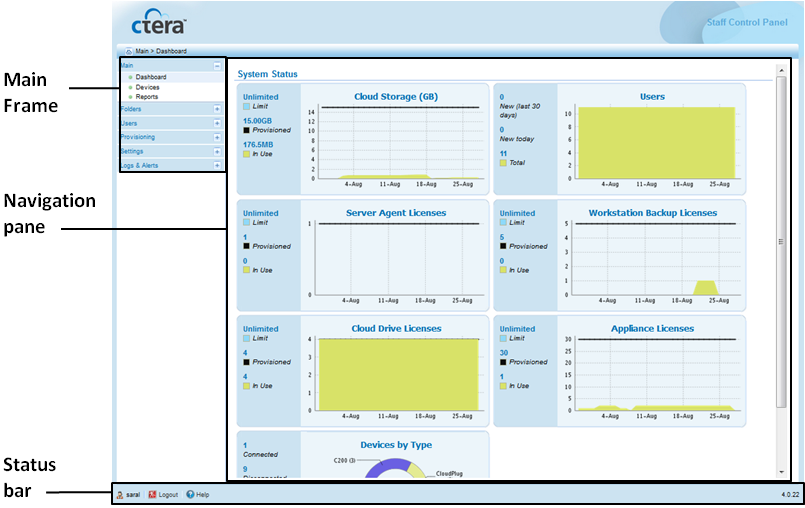The height and width of the screenshot is (508, 805).
Task: Click the total users count 11
Action: 503,153
